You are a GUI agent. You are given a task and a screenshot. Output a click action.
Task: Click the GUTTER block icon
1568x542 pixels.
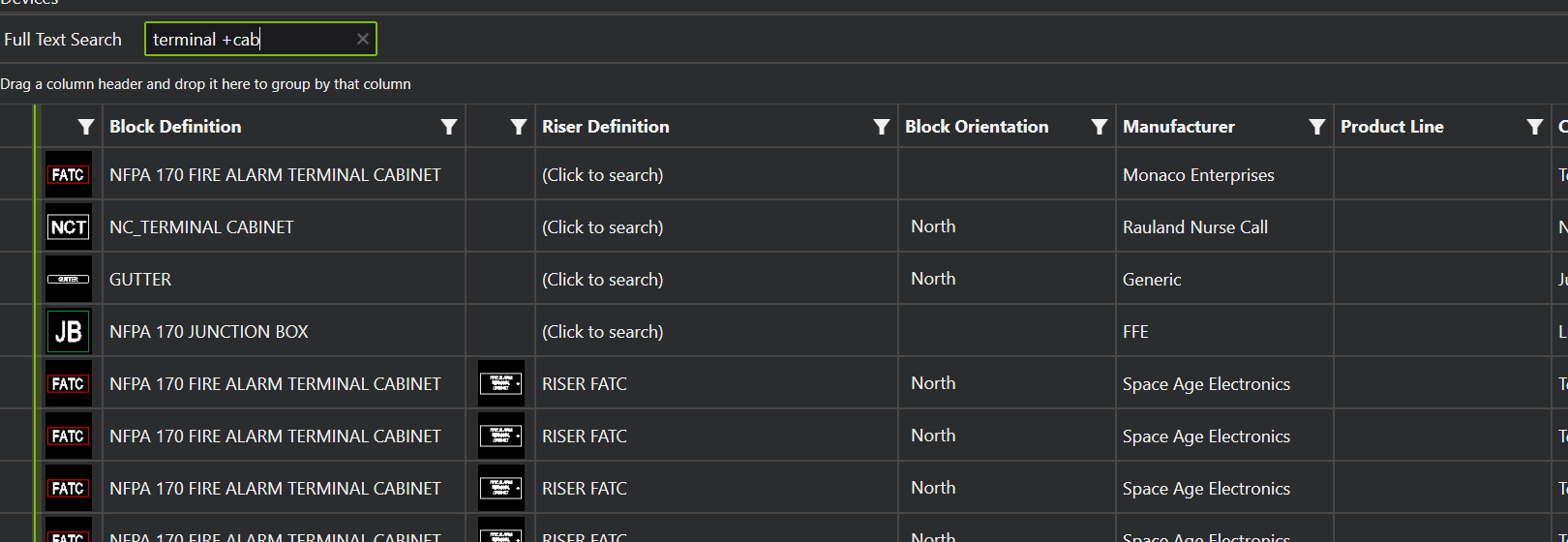69,280
